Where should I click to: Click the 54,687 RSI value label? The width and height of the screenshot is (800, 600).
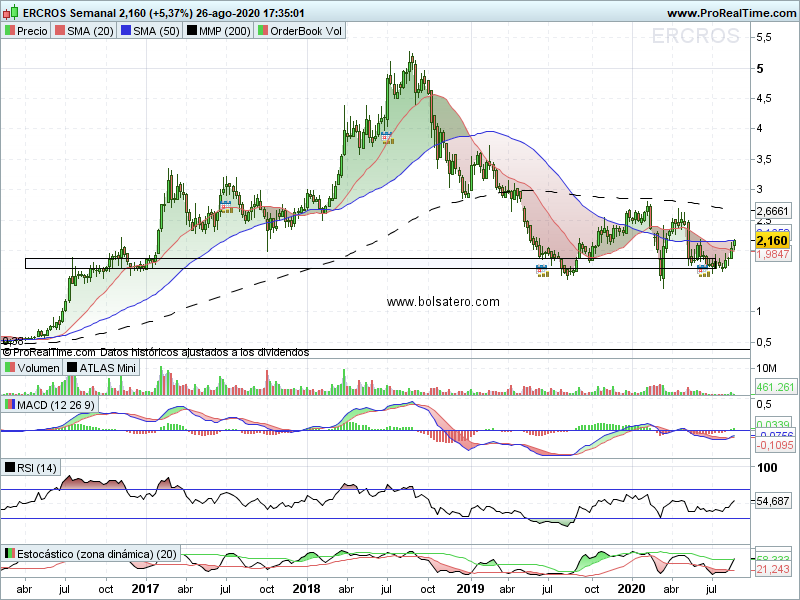click(772, 501)
